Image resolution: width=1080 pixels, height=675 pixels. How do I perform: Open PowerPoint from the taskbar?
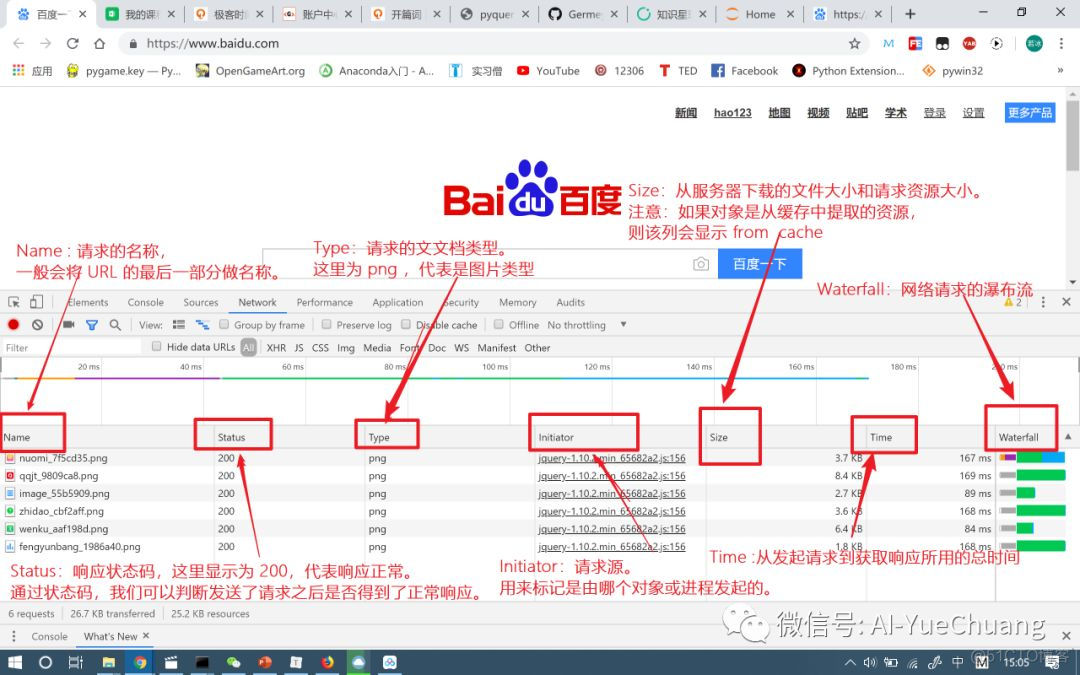pyautogui.click(x=265, y=663)
